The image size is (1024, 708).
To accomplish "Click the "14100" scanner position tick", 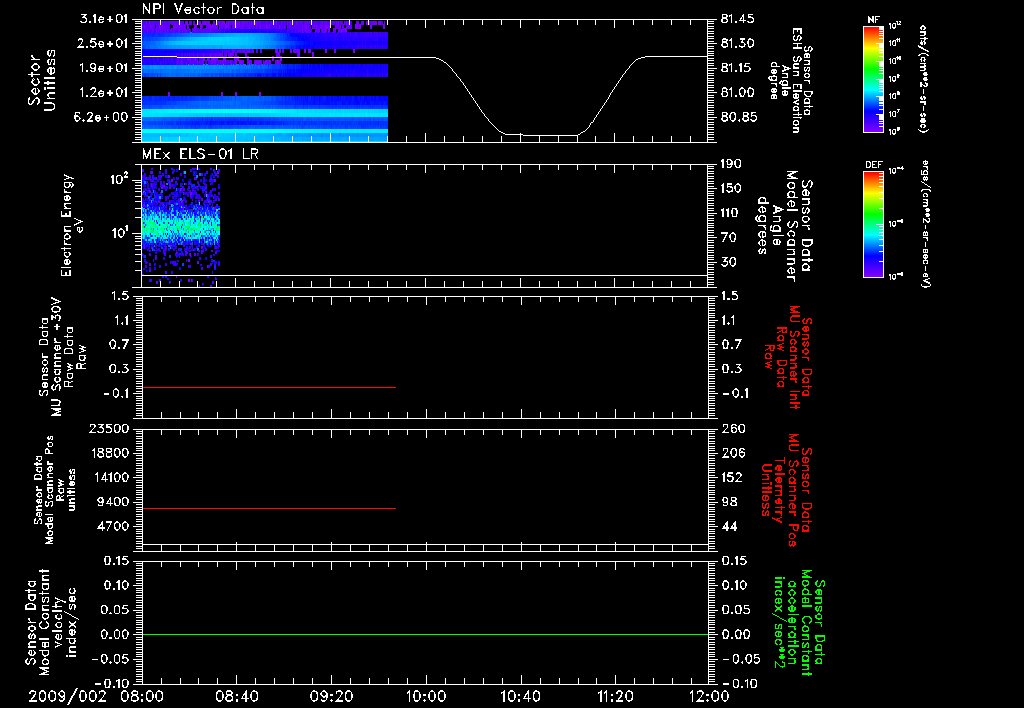I will [x=110, y=477].
